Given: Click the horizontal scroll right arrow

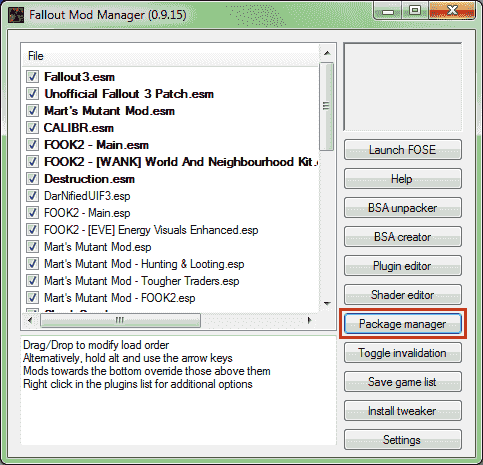Looking at the screenshot, I should [309, 320].
